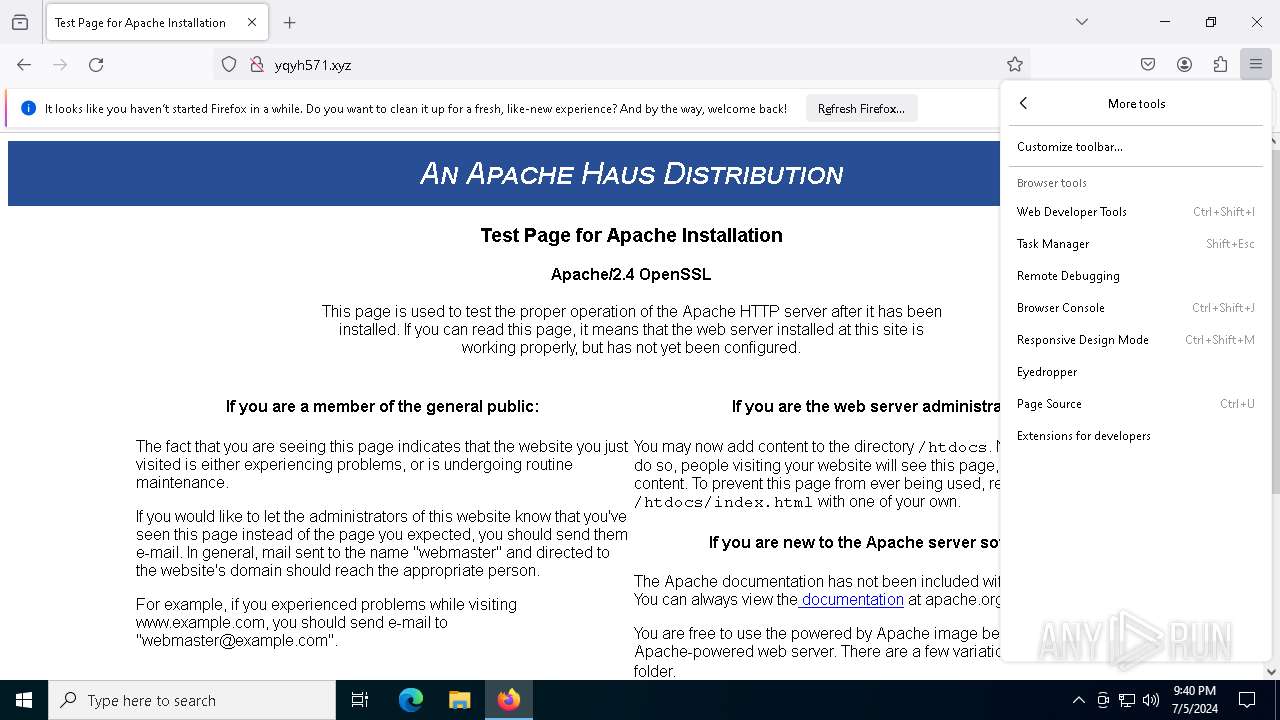Select Customize toolbar… option
The height and width of the screenshot is (720, 1280).
(x=1136, y=146)
